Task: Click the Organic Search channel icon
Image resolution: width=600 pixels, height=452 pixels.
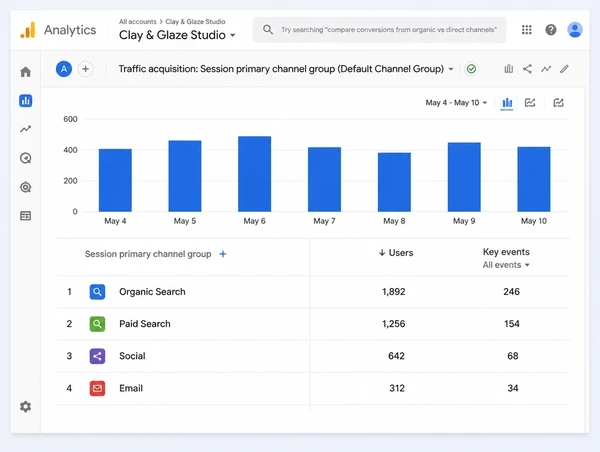Action: [x=98, y=292]
